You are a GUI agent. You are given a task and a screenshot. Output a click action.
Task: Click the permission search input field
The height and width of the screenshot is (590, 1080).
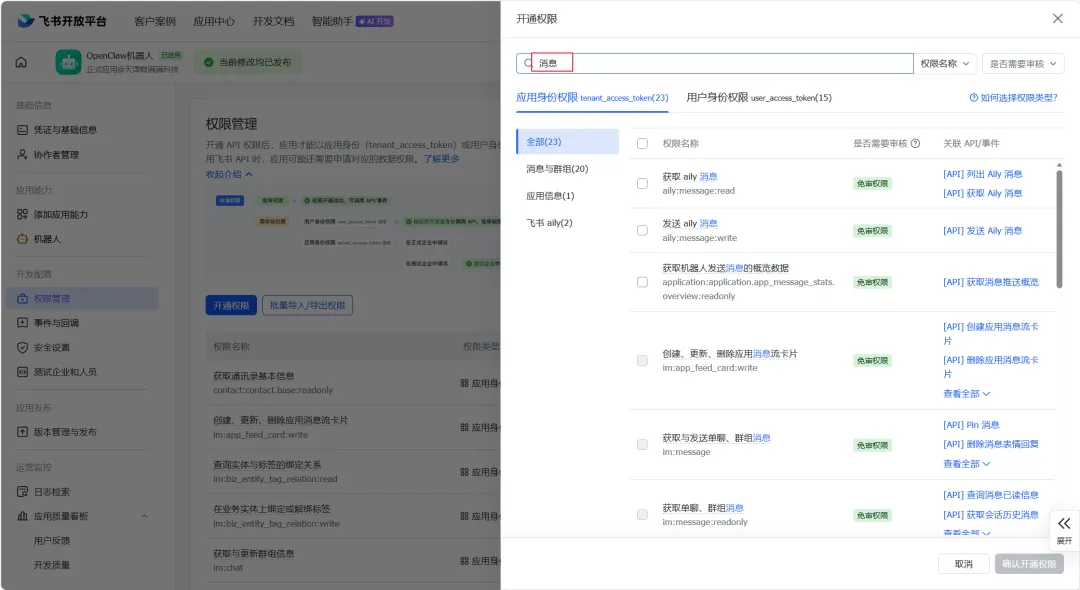coord(715,63)
